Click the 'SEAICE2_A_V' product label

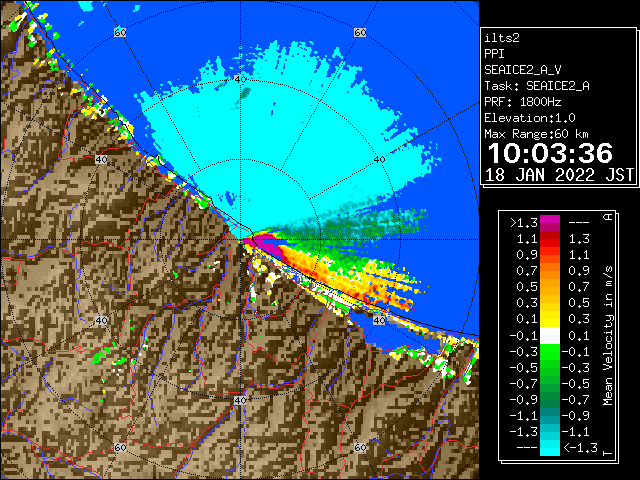(x=522, y=70)
